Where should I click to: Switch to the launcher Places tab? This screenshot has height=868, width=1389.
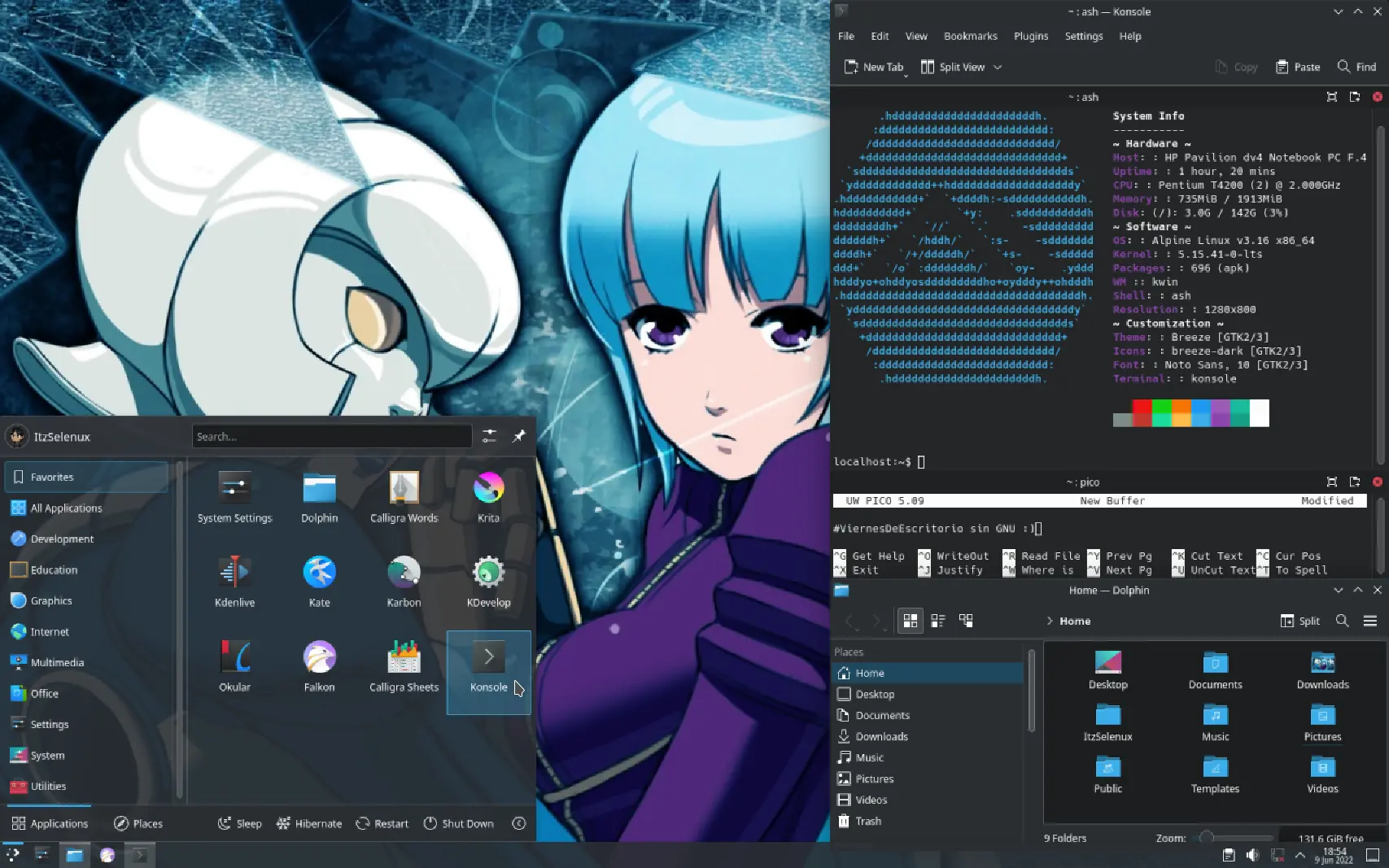point(138,823)
